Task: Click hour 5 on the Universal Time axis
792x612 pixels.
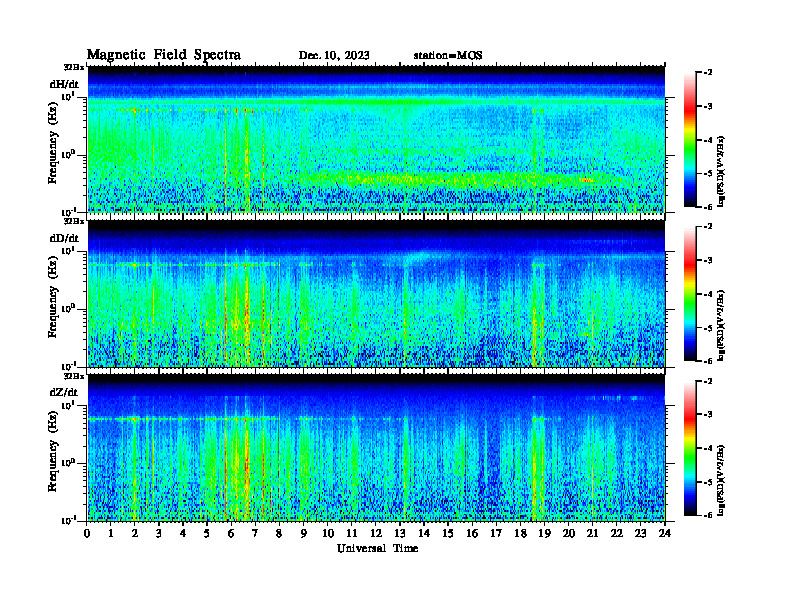Action: [x=207, y=534]
